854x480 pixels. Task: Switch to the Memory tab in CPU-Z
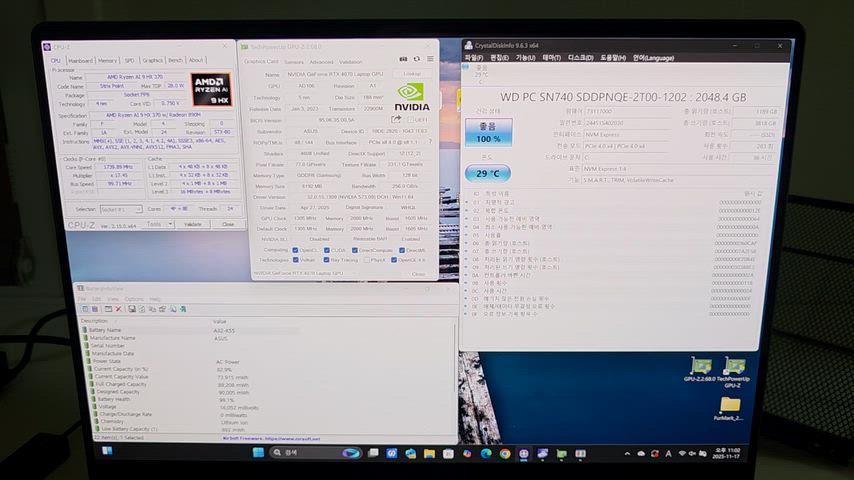[x=107, y=60]
